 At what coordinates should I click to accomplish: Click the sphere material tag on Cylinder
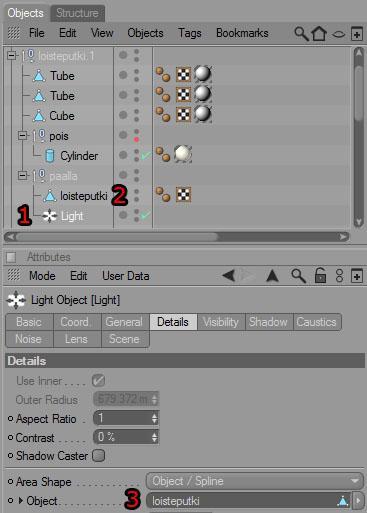click(183, 154)
